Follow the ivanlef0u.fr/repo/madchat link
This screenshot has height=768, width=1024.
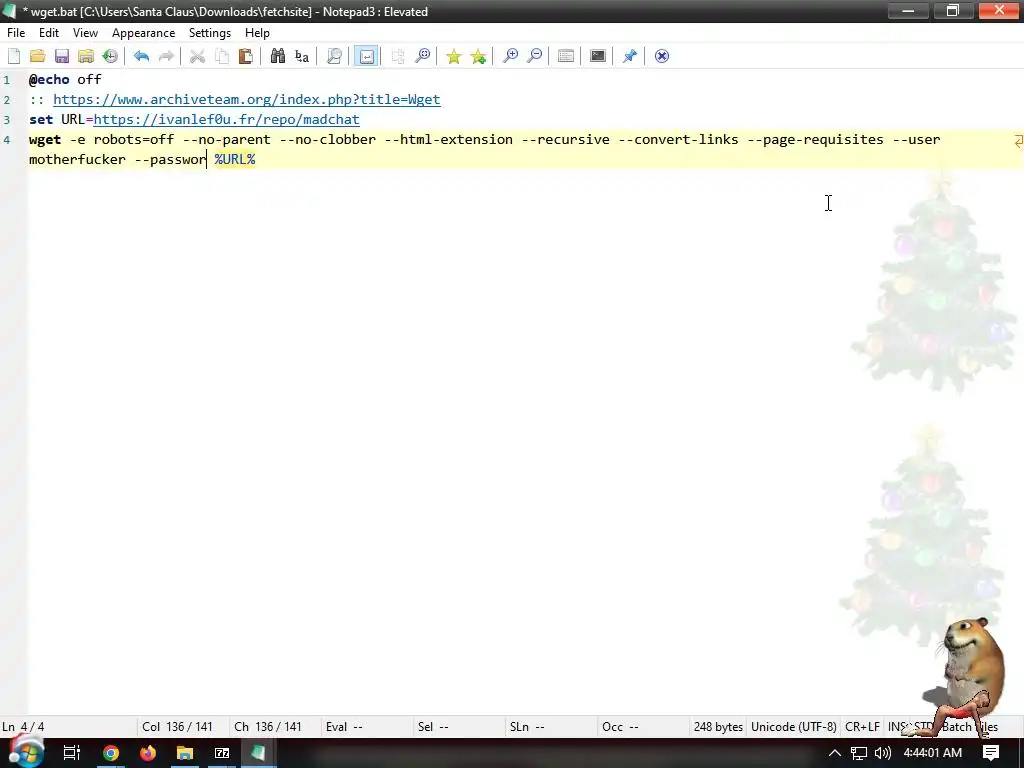(x=227, y=120)
